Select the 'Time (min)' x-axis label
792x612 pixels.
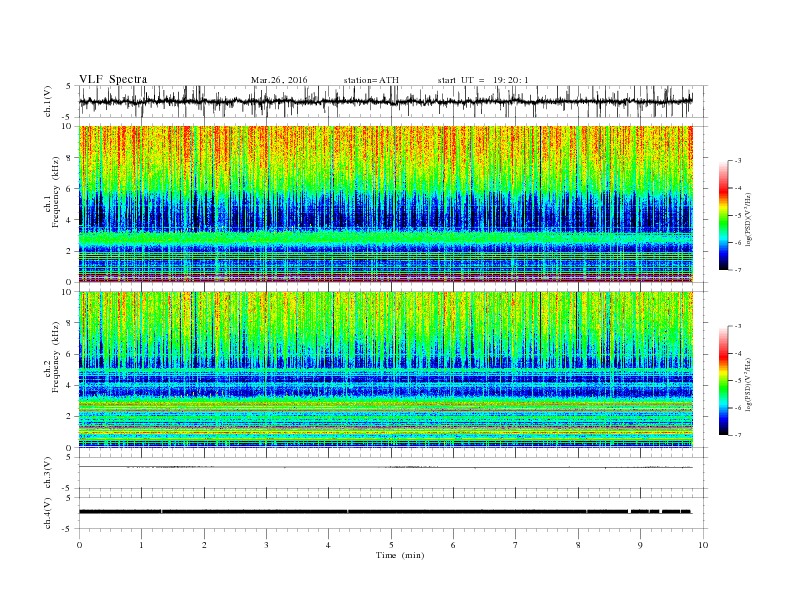pos(400,555)
